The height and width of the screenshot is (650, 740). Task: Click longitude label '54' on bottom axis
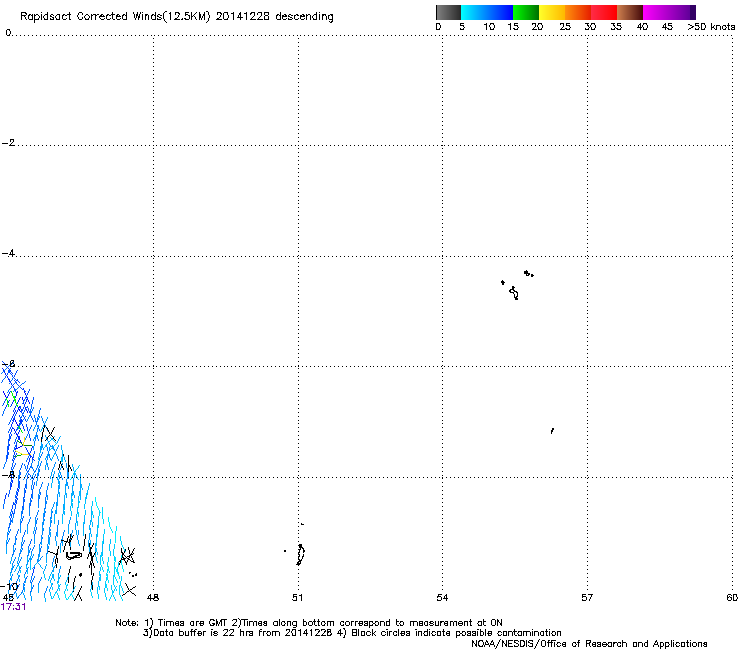[x=442, y=598]
